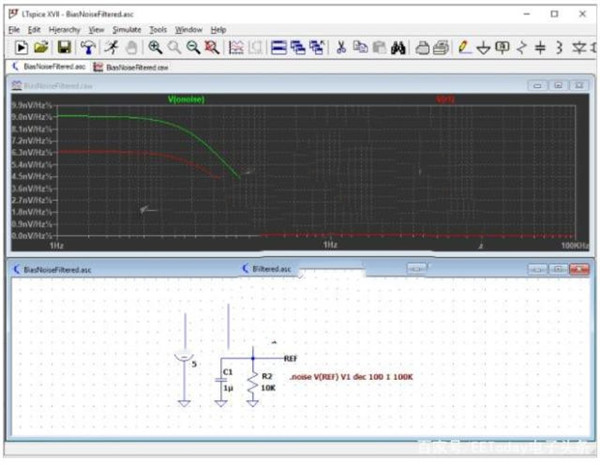This screenshot has width=600, height=465.
Task: Switch to BiasNoiseFiltered.asc tab
Action: coord(48,67)
